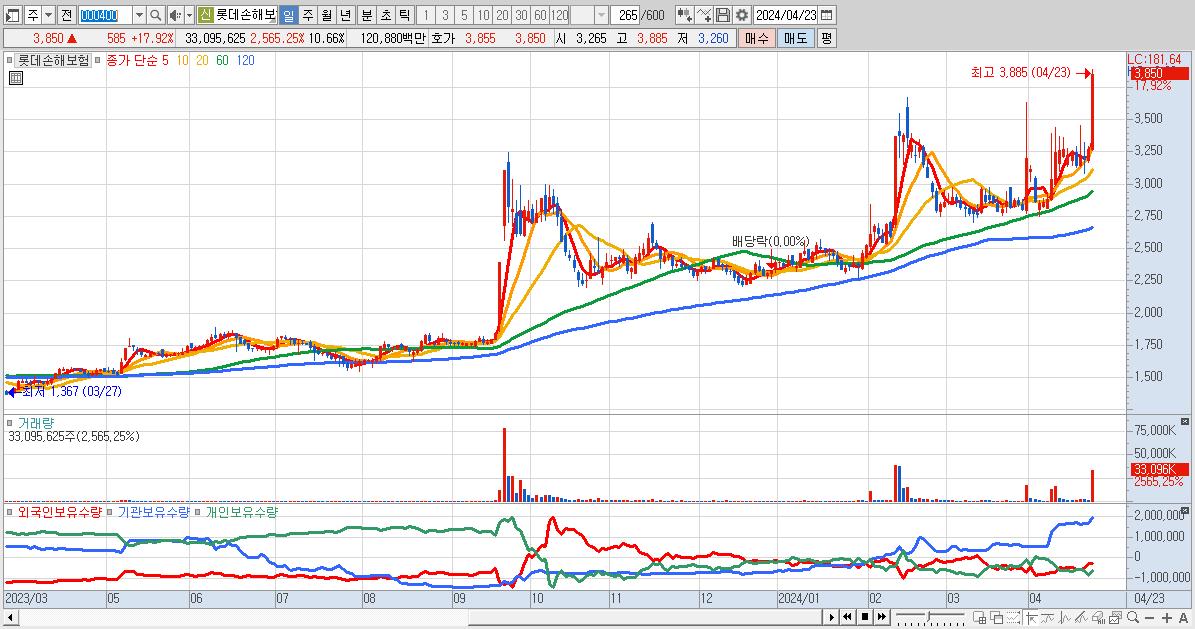Toggle the 종가 단순 moving average marker
The height and width of the screenshot is (629, 1195).
point(97,60)
